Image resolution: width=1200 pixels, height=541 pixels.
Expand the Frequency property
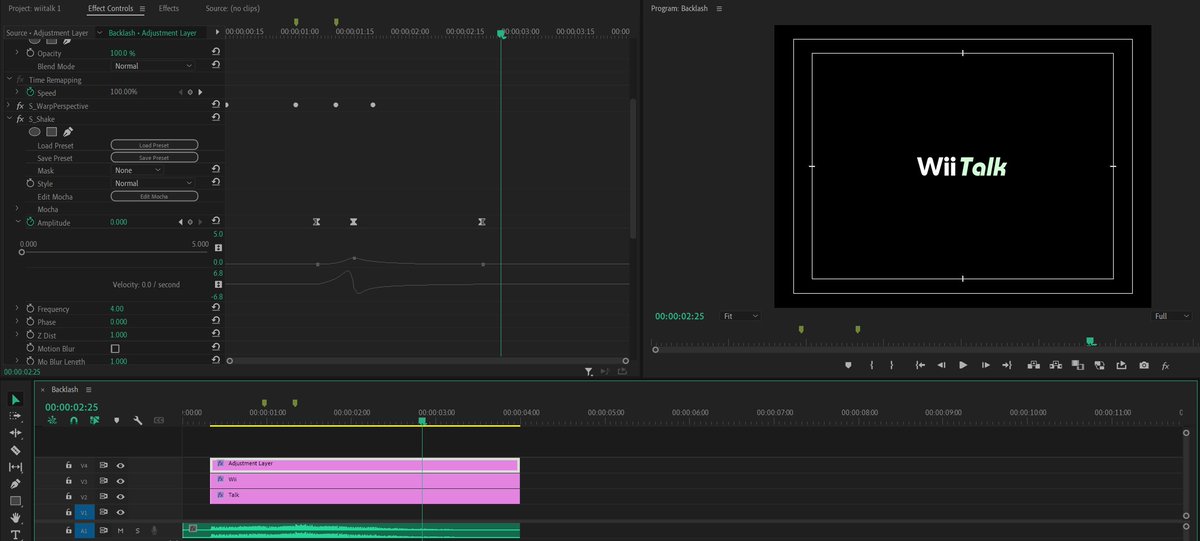tap(17, 308)
